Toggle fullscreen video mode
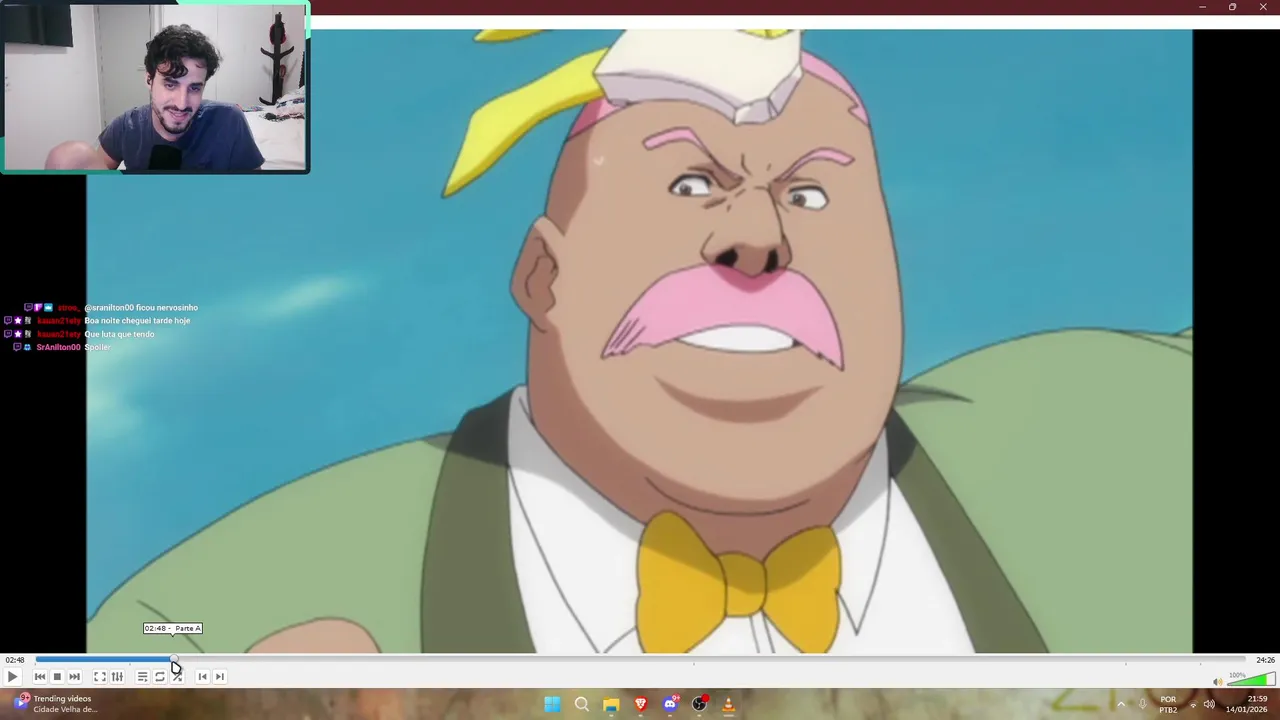Screen dimensions: 1280x720 pos(100,677)
